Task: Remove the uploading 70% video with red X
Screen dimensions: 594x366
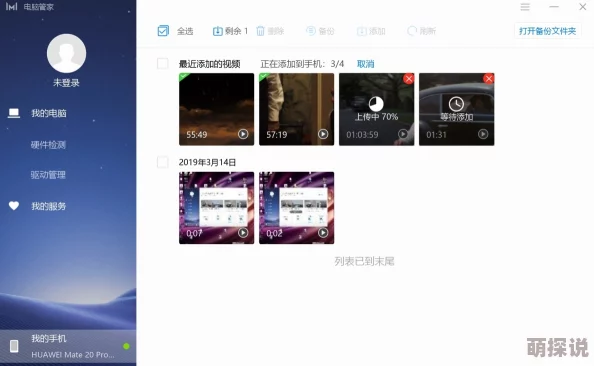Action: click(x=409, y=78)
